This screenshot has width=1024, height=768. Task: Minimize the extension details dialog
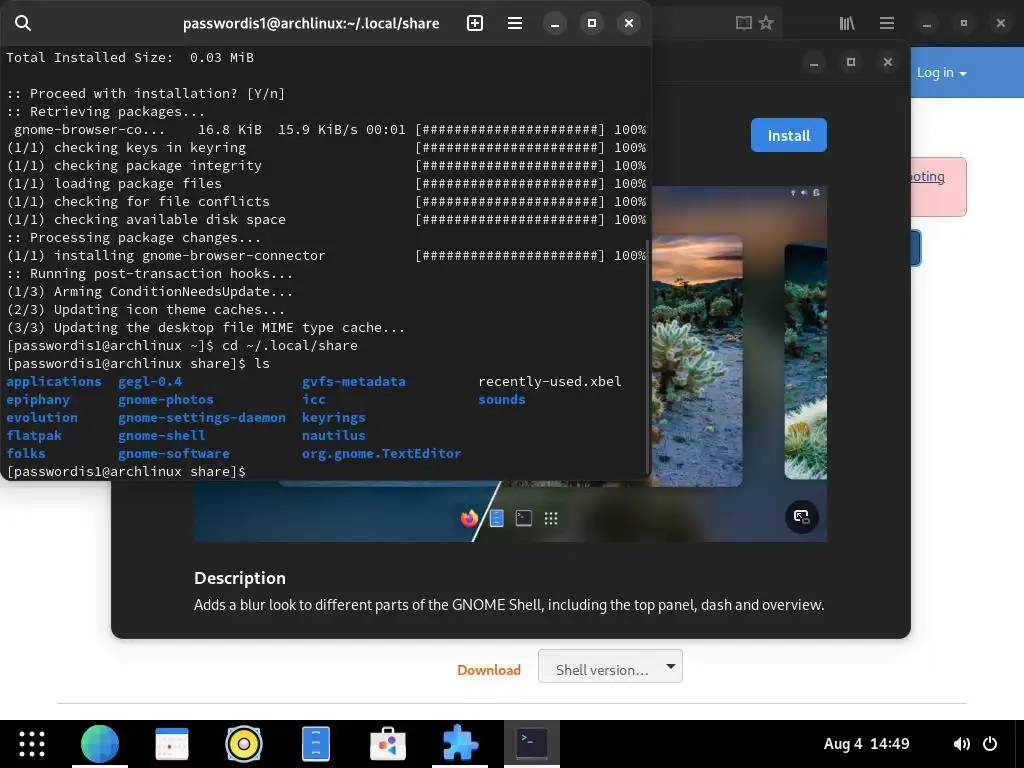pyautogui.click(x=814, y=62)
